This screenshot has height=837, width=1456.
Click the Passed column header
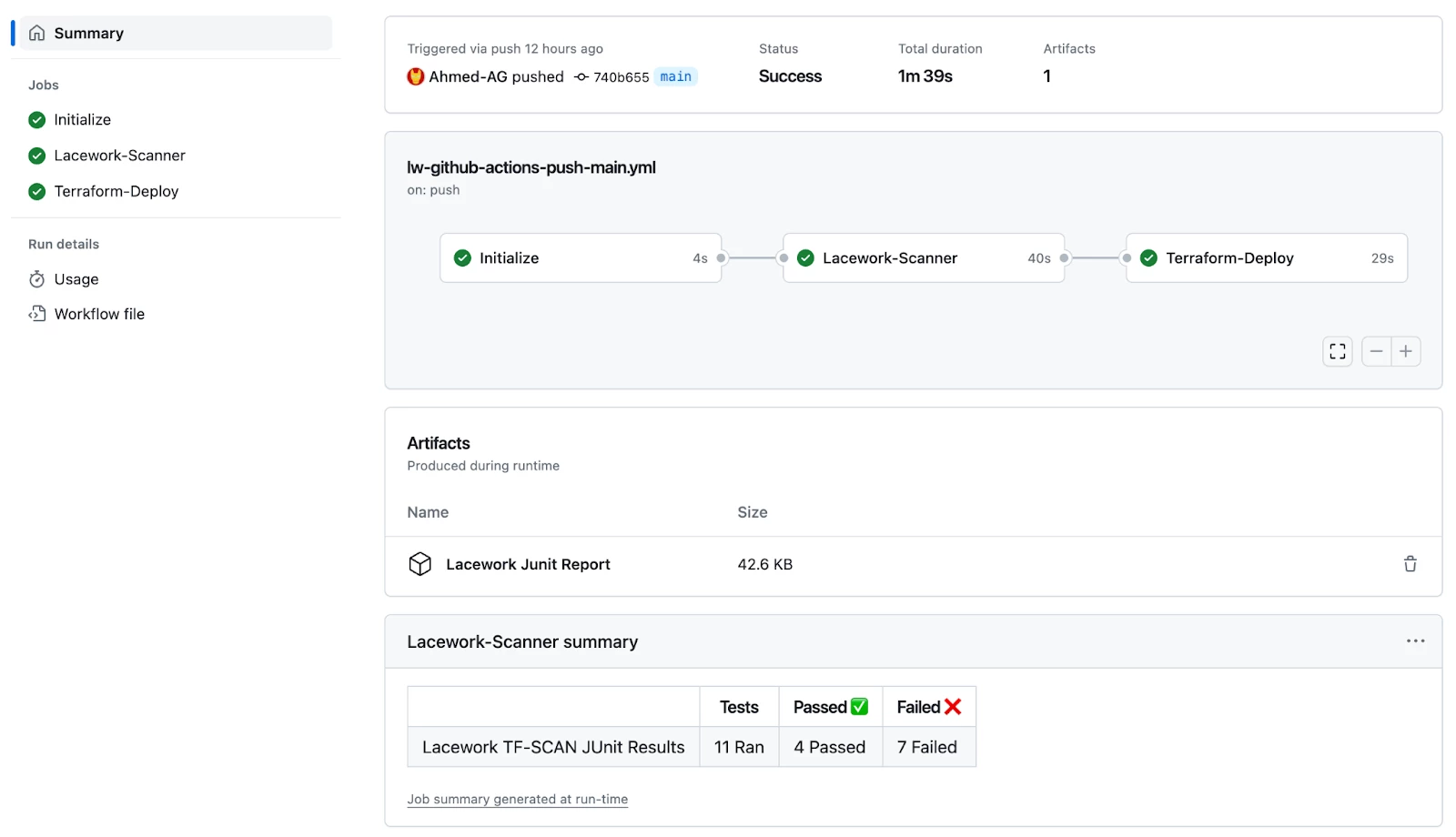830,707
